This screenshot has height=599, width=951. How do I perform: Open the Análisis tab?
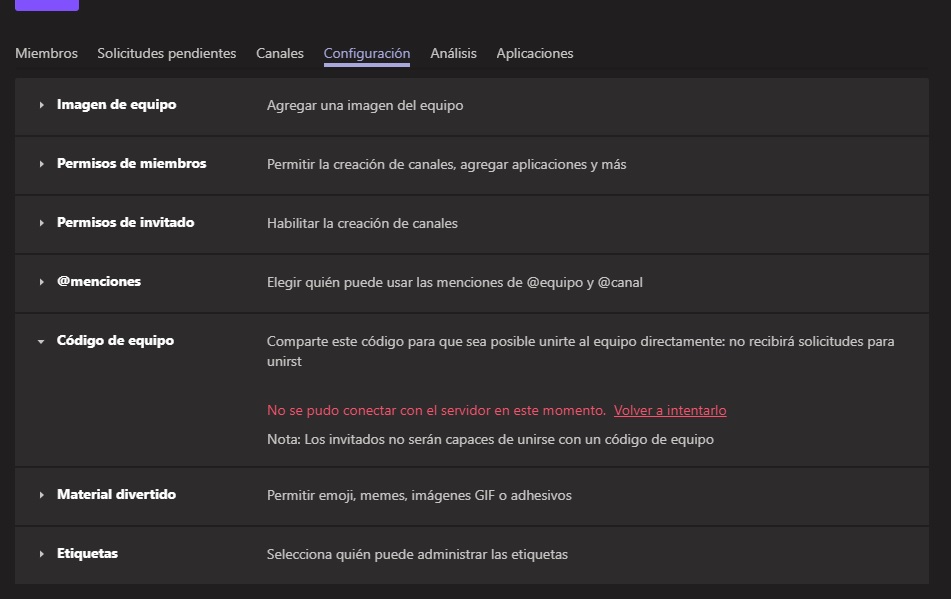coord(454,53)
